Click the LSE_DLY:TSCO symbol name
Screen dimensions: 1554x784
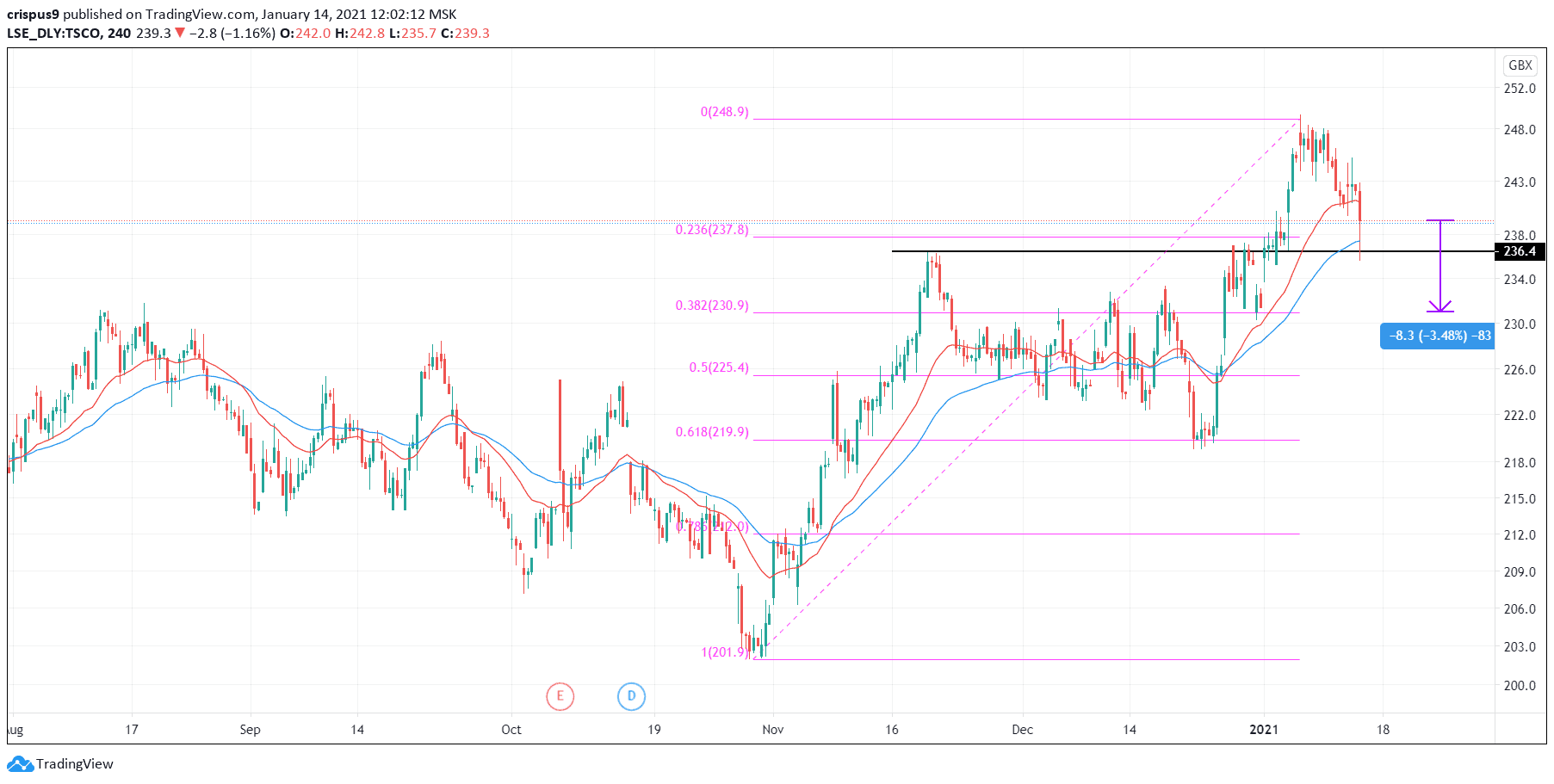coord(55,34)
